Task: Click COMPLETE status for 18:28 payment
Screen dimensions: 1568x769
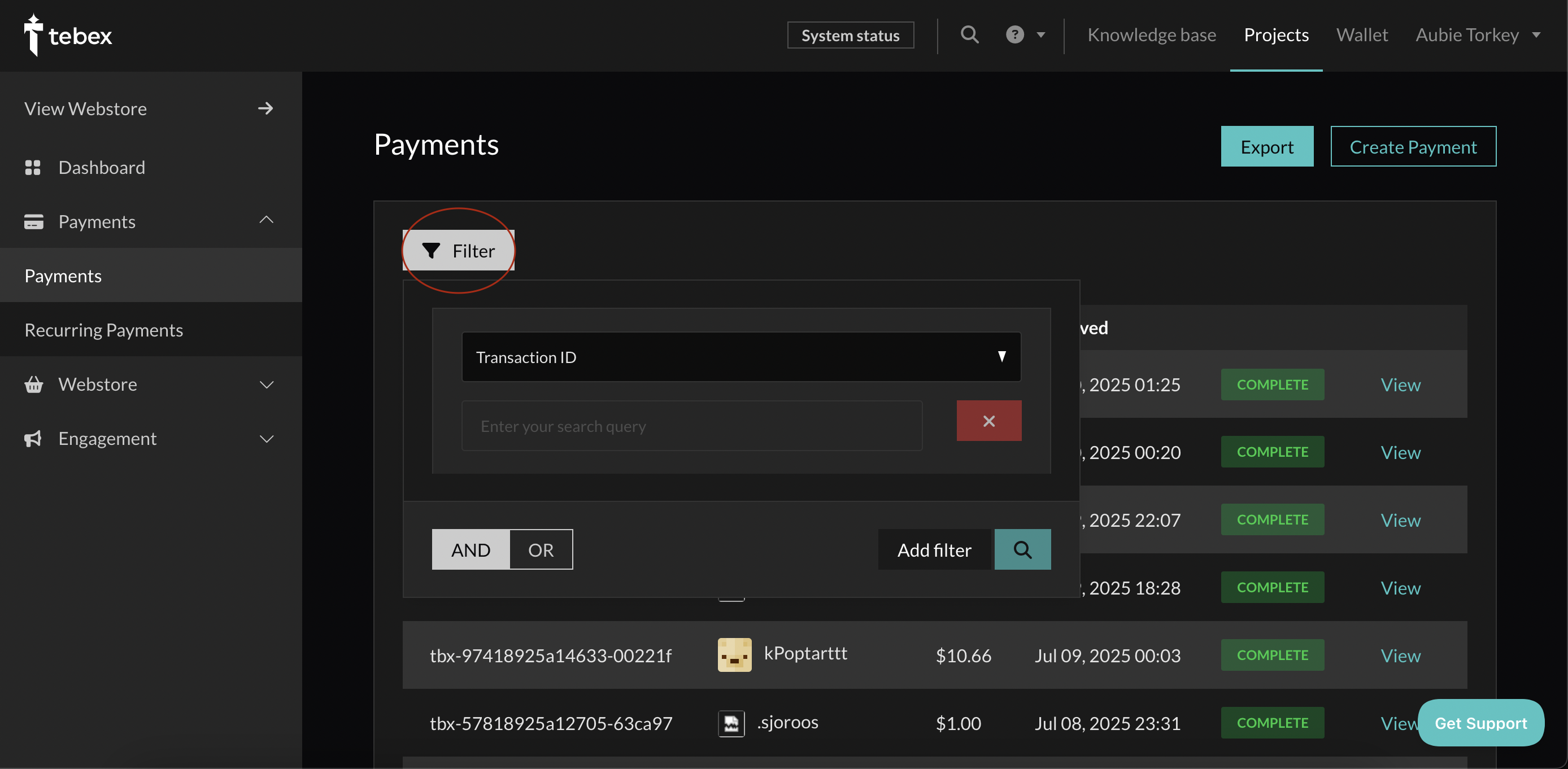Action: [1272, 588]
